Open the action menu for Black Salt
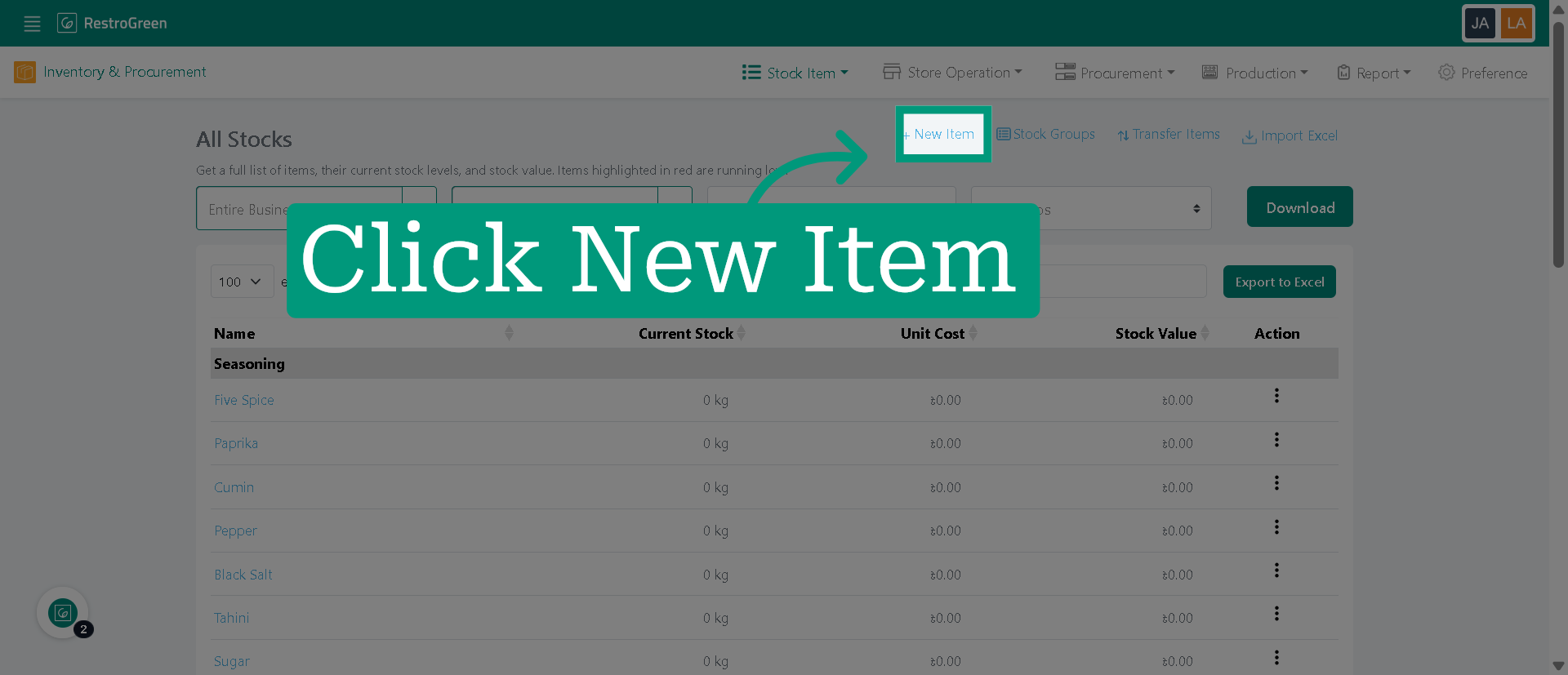The image size is (1568, 675). [1276, 571]
